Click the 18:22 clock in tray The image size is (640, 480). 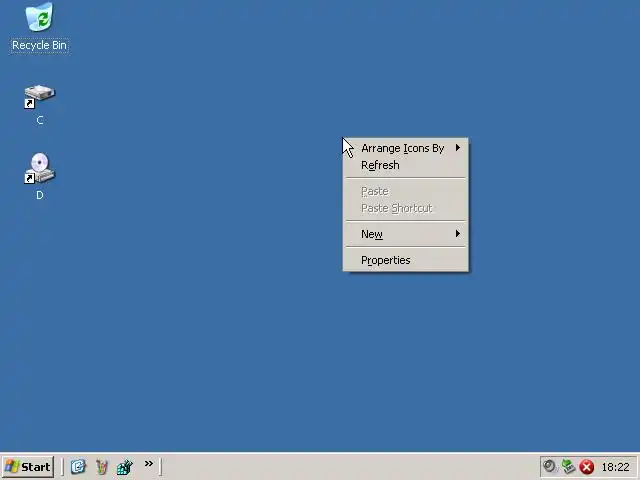(x=616, y=467)
